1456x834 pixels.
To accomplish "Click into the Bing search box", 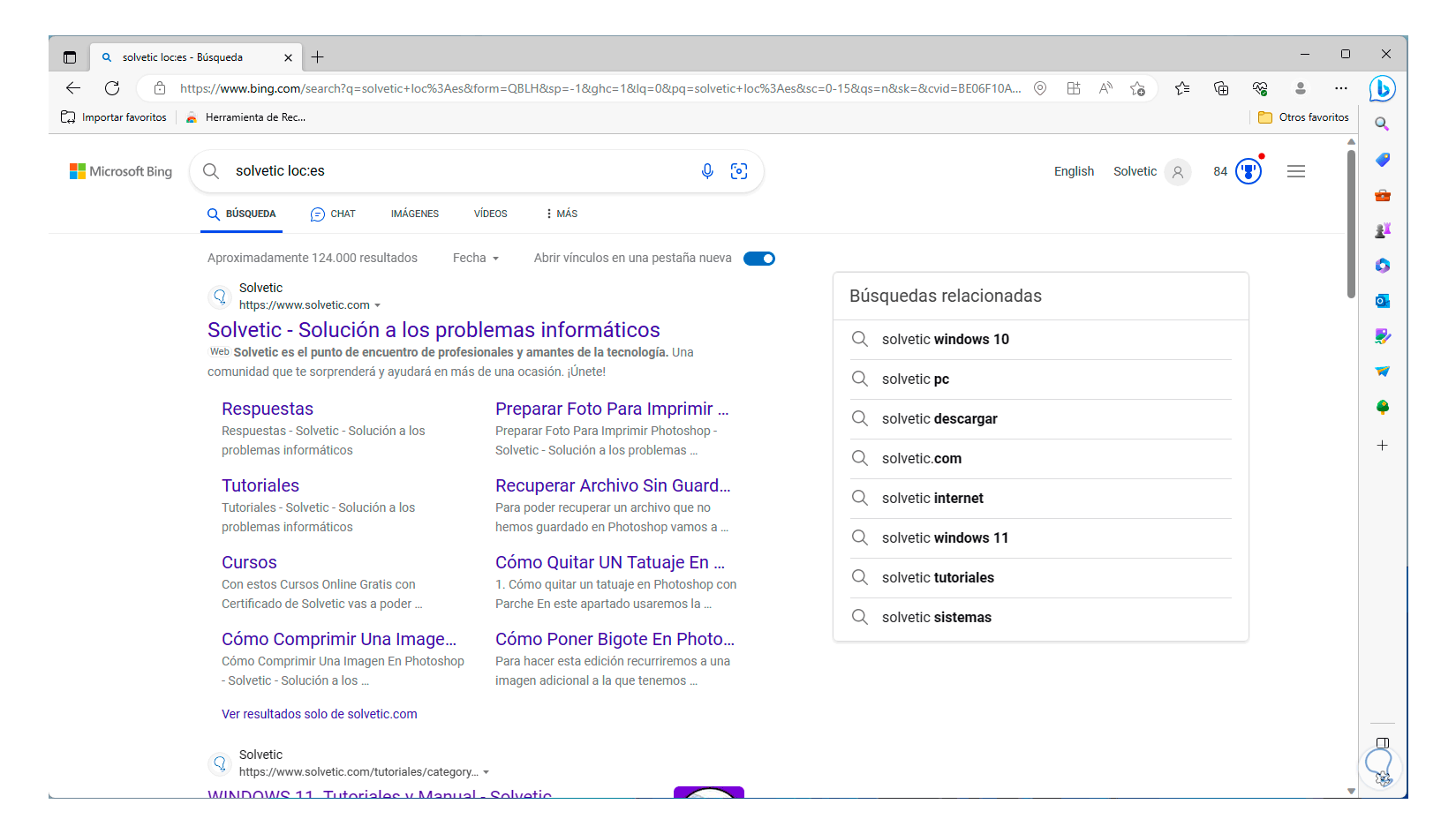I will click(x=459, y=171).
